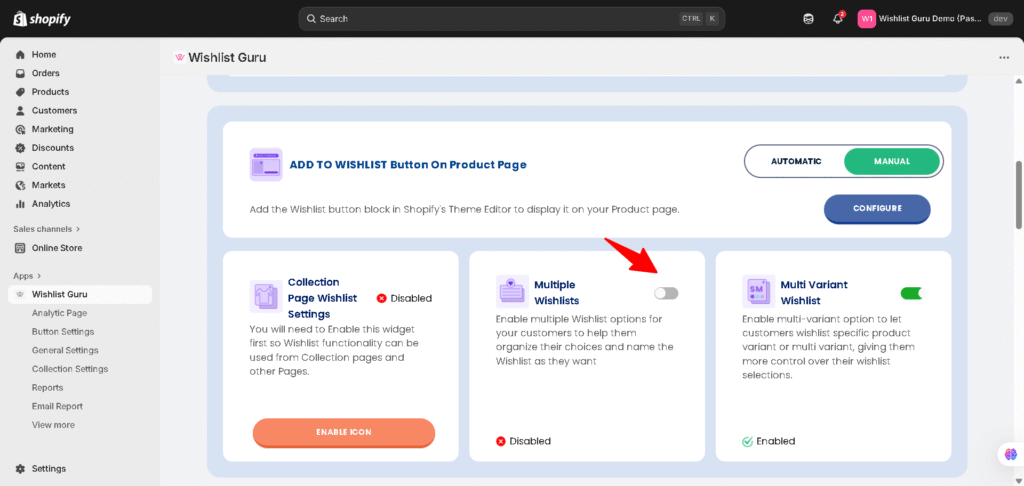Click the Settings gear icon

tap(20, 469)
